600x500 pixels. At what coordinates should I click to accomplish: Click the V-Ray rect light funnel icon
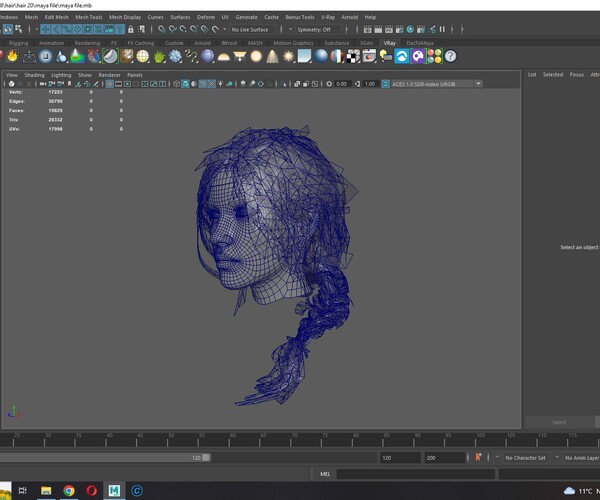tap(240, 56)
